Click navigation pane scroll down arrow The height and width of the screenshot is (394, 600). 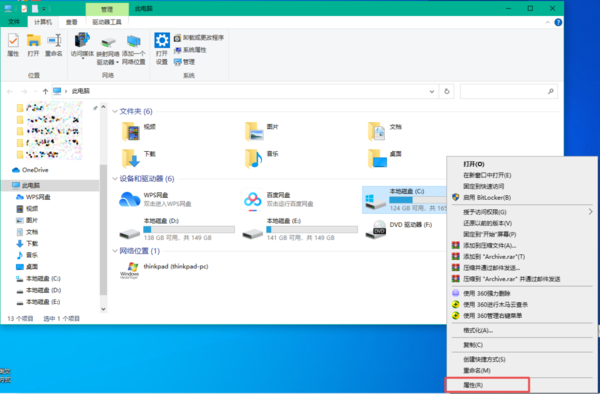point(103,309)
